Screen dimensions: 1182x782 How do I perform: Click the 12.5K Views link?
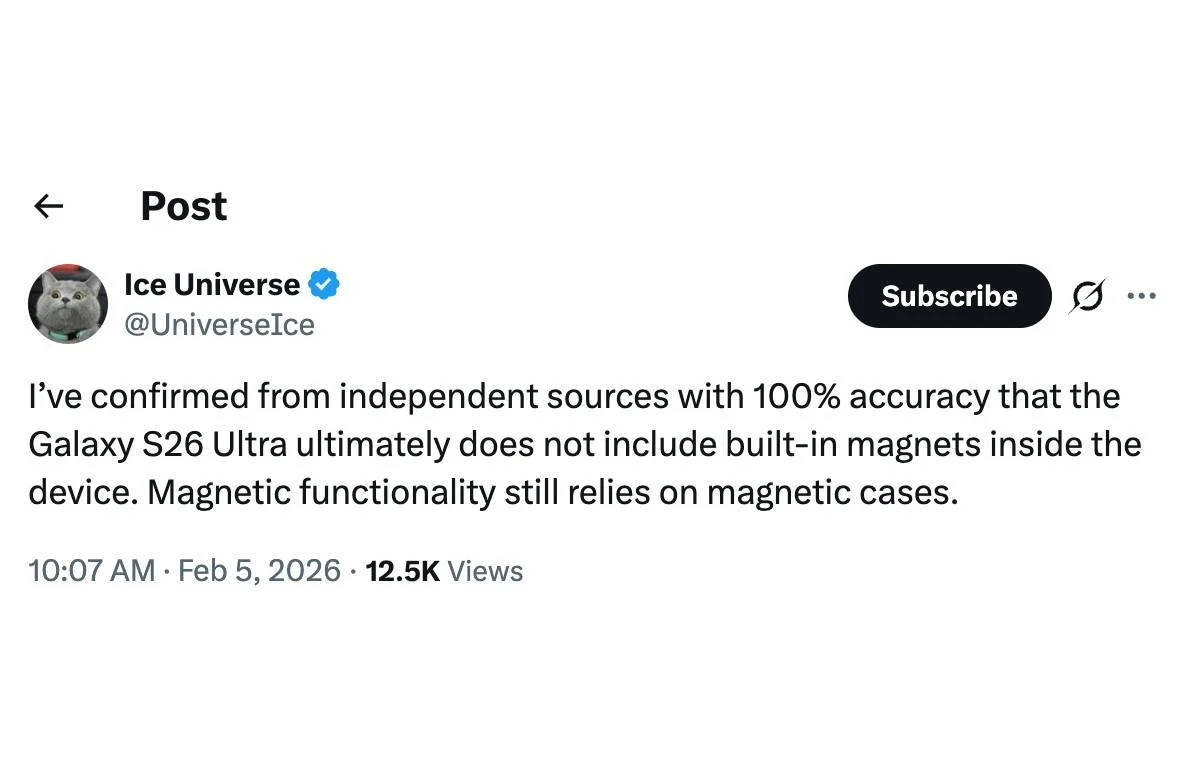443,571
